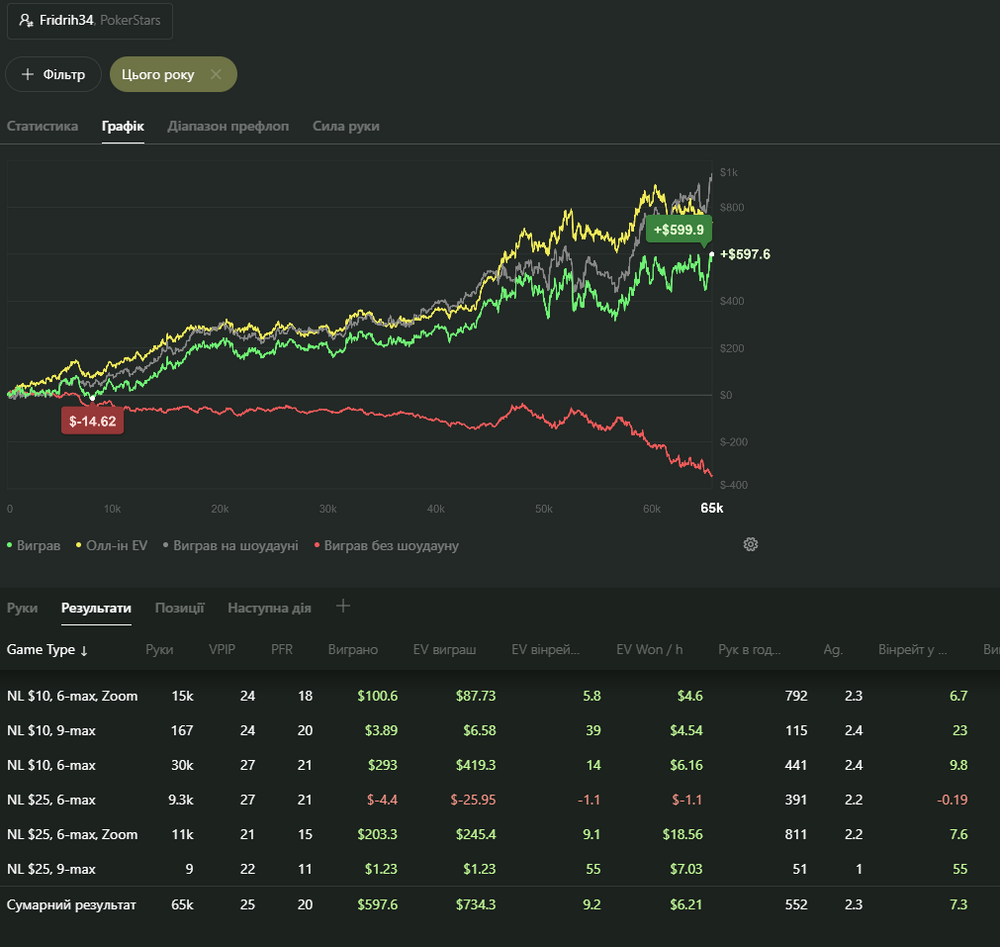Switch to the Руки tab
This screenshot has width=1000, height=947.
[x=22, y=608]
